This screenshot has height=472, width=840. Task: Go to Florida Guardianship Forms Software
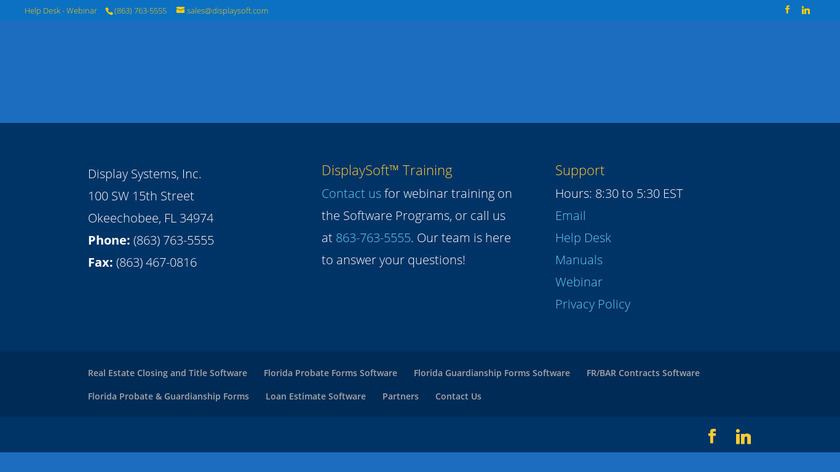(x=492, y=373)
